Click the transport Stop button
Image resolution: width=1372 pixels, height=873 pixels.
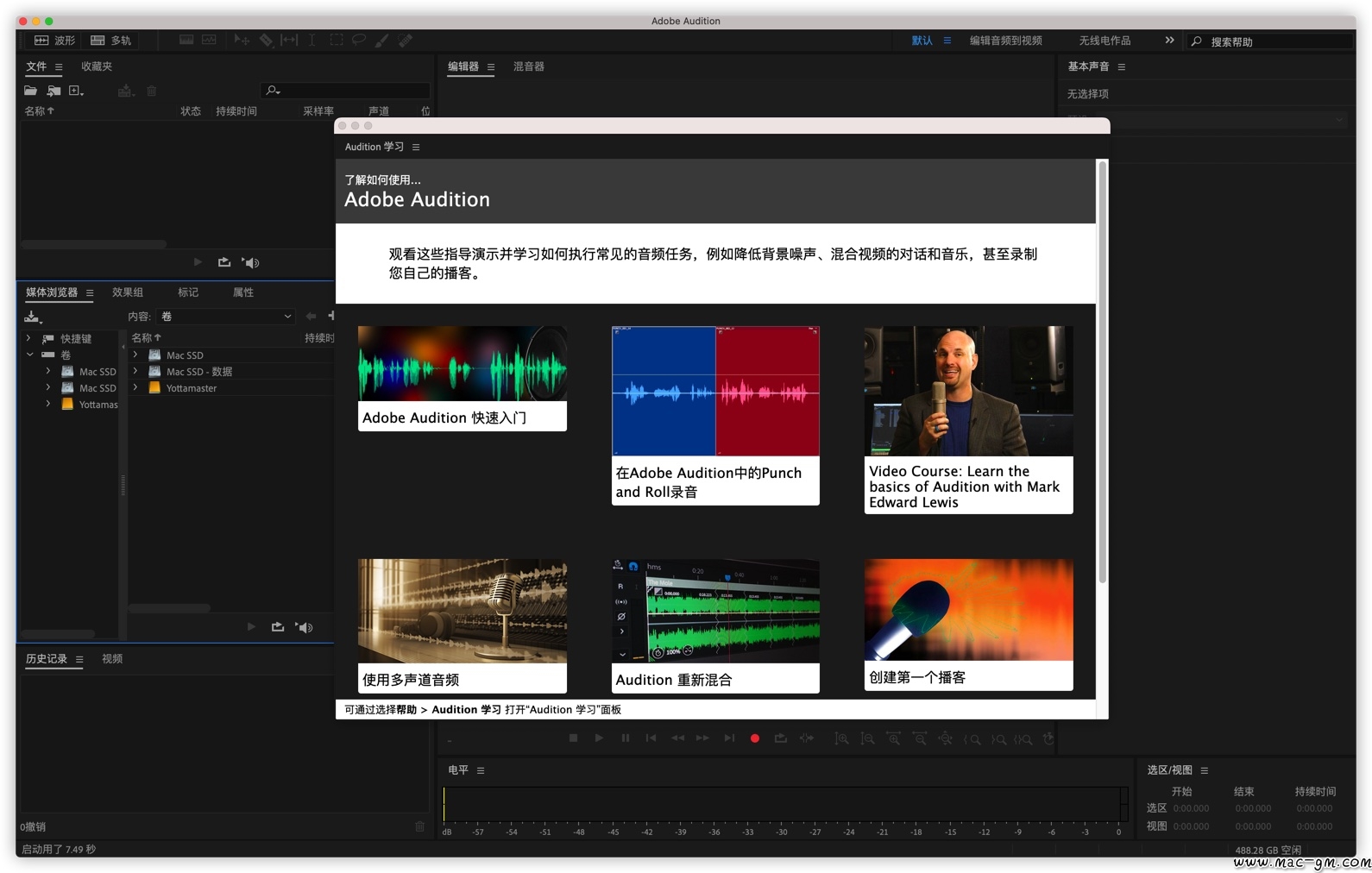pyautogui.click(x=573, y=738)
